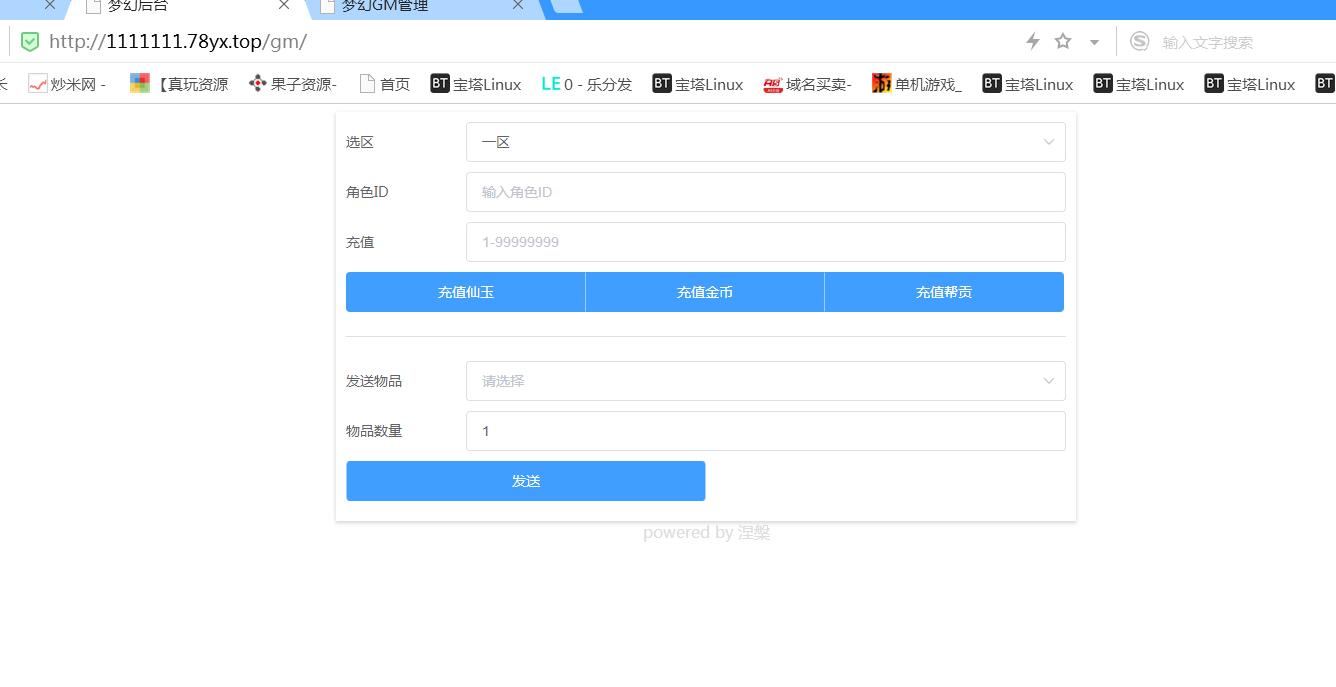Screen dimensions: 1336x687
Task: Click the 充值金币 button
Action: pos(704,292)
